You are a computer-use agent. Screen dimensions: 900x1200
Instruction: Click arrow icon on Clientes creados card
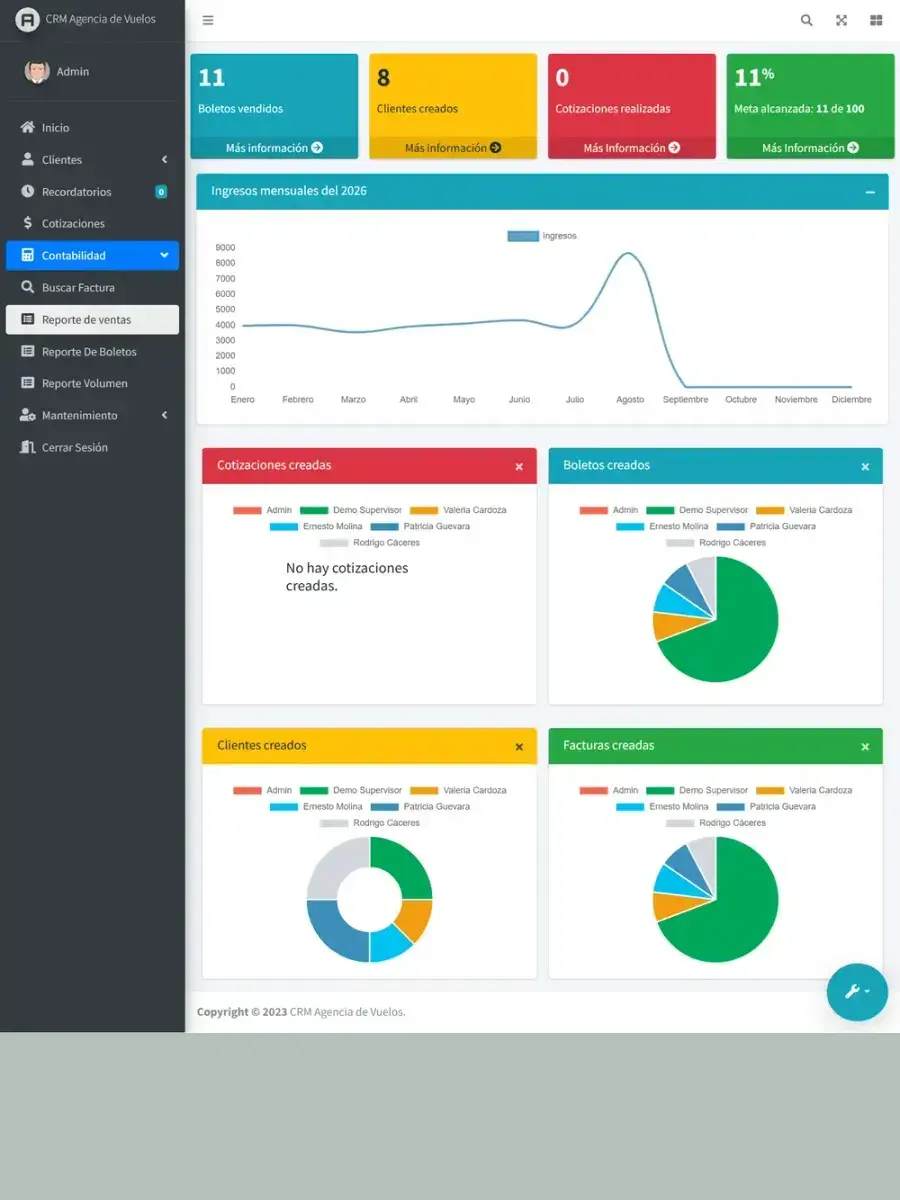click(x=495, y=148)
